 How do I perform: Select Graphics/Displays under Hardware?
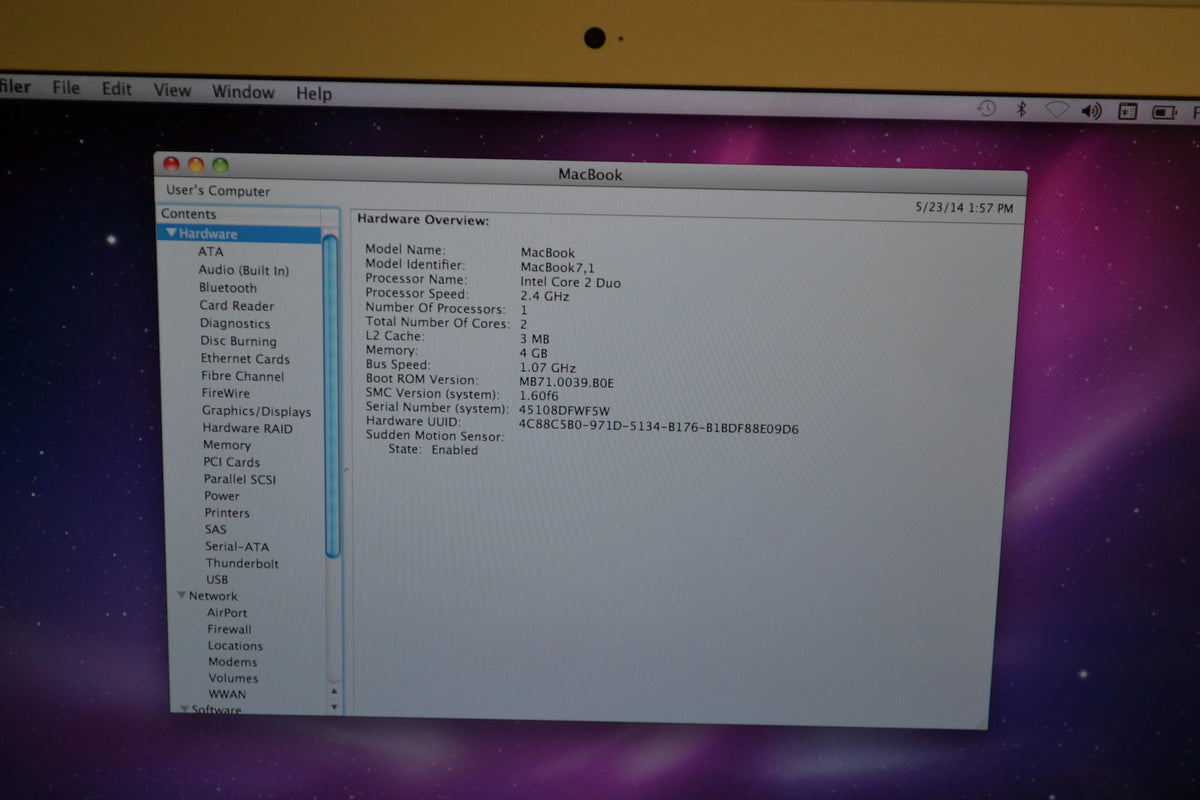pos(256,411)
